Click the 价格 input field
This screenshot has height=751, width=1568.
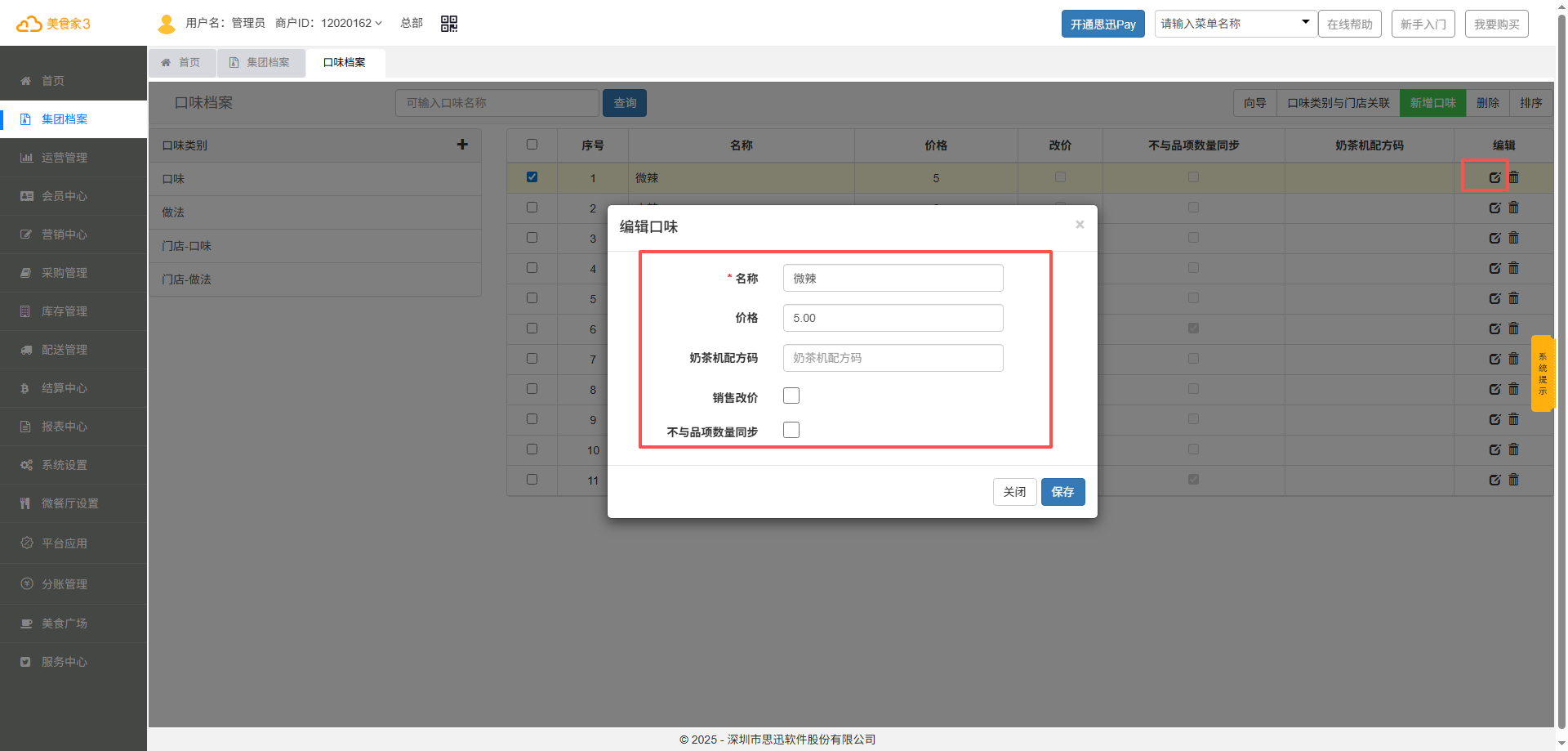coord(893,318)
